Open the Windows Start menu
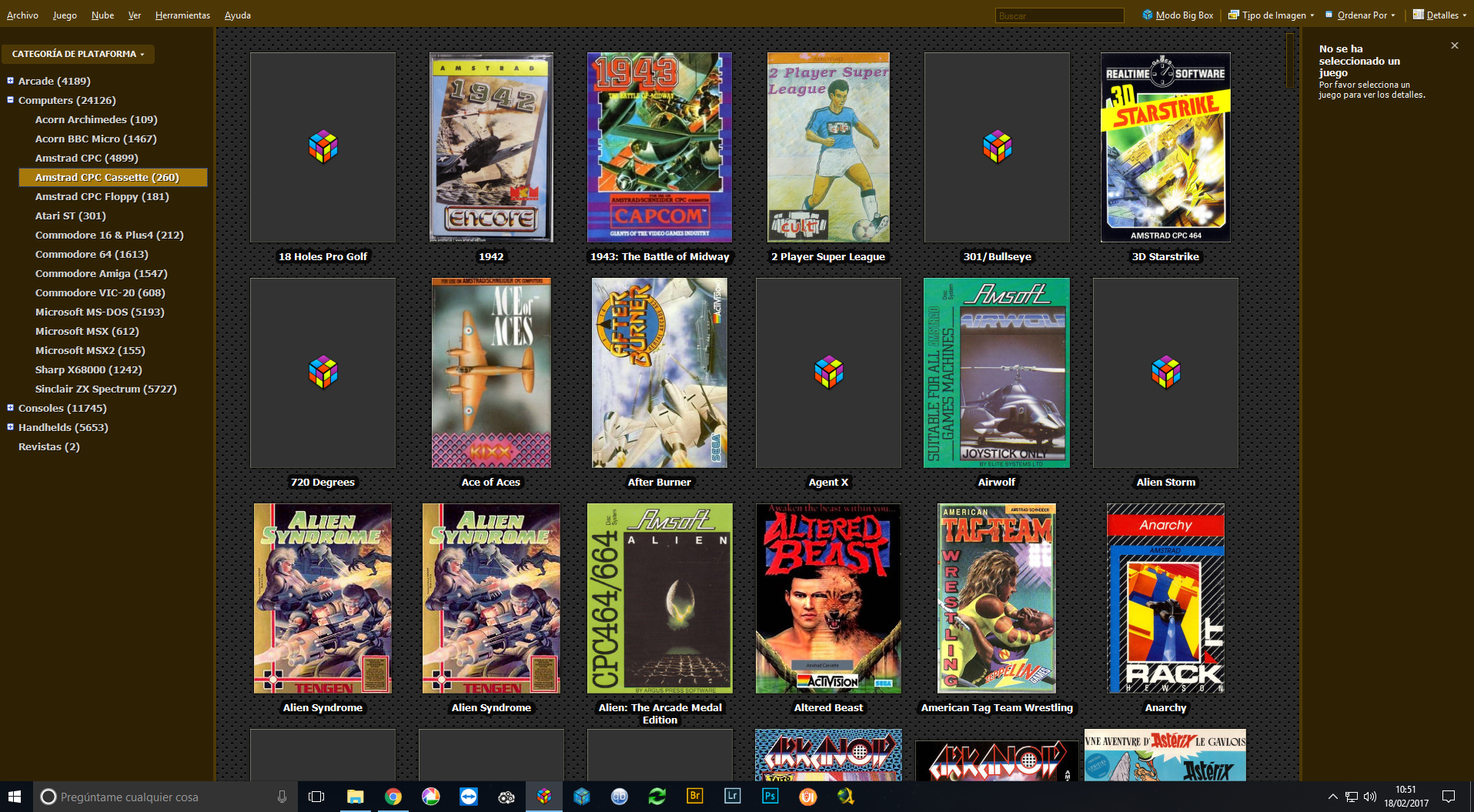This screenshot has height=812, width=1474. point(15,797)
